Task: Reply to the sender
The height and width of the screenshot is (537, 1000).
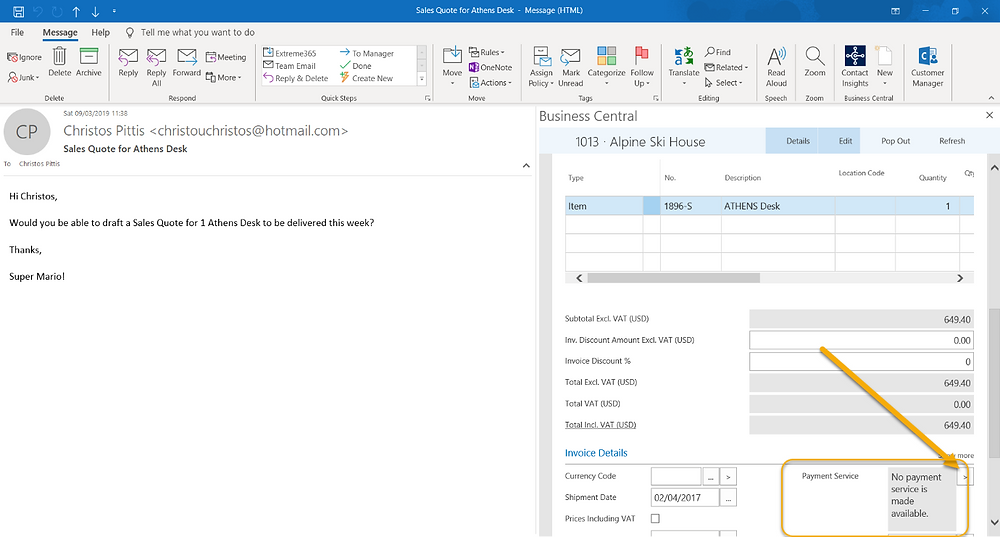Action: (128, 63)
